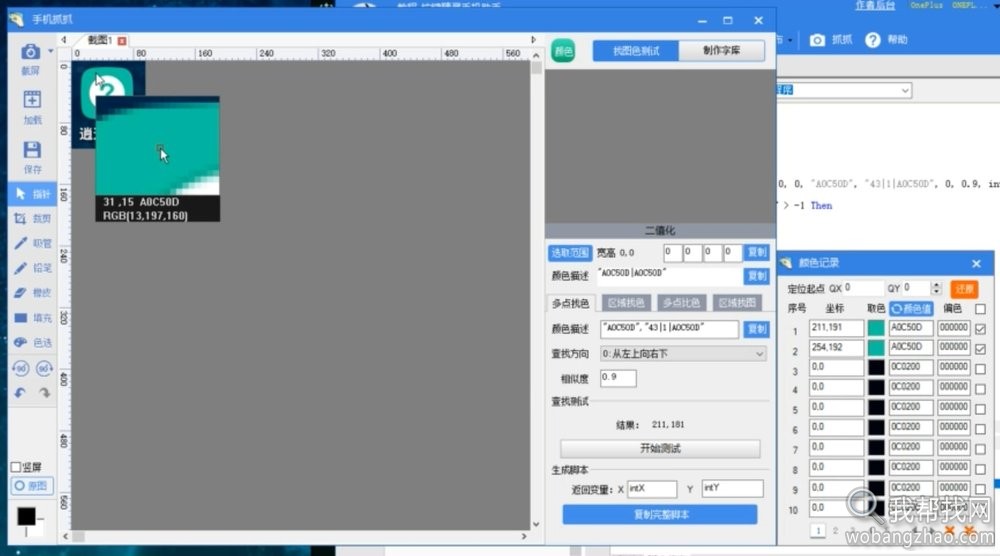Click the 211,191 coordinate field
Viewport: 1000px width, 556px height.
(x=836, y=328)
